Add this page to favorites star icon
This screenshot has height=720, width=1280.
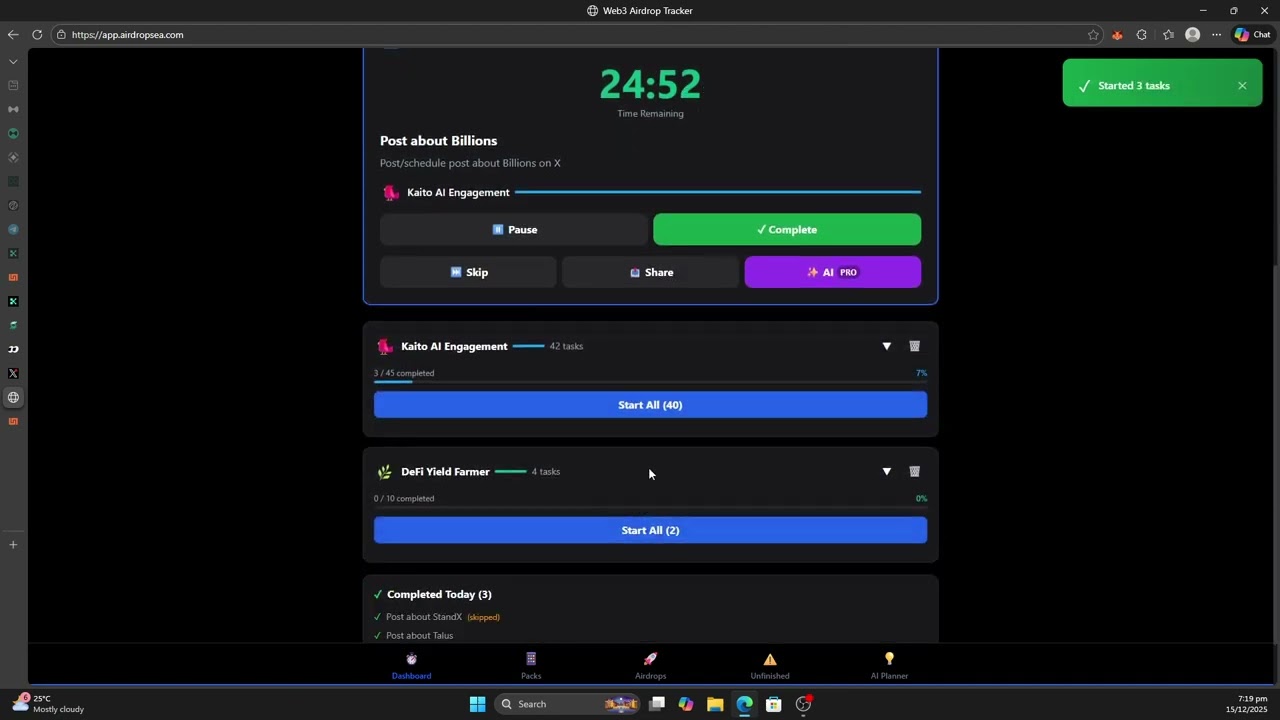click(1093, 35)
